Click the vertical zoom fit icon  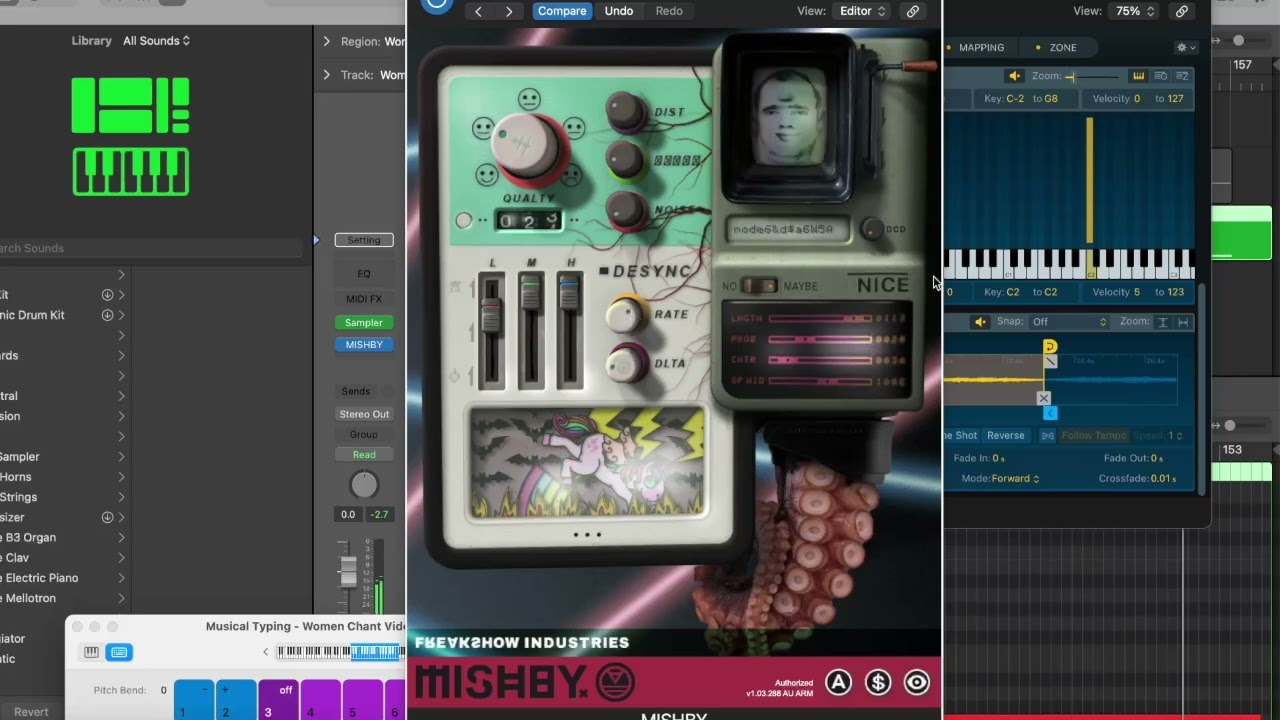tap(1162, 322)
